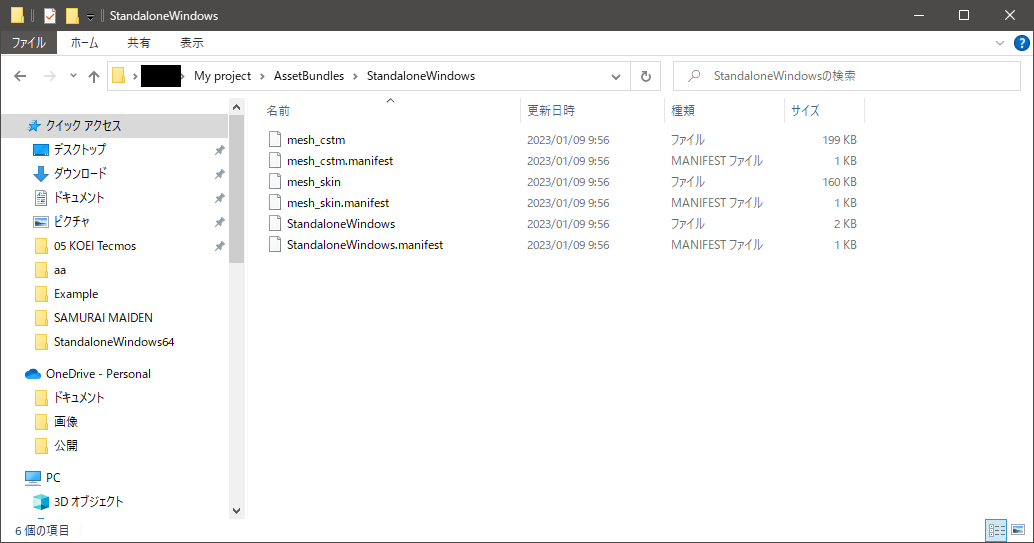Open 3D オブジェクト in navigation pane
This screenshot has height=543, width=1034.
[88, 502]
